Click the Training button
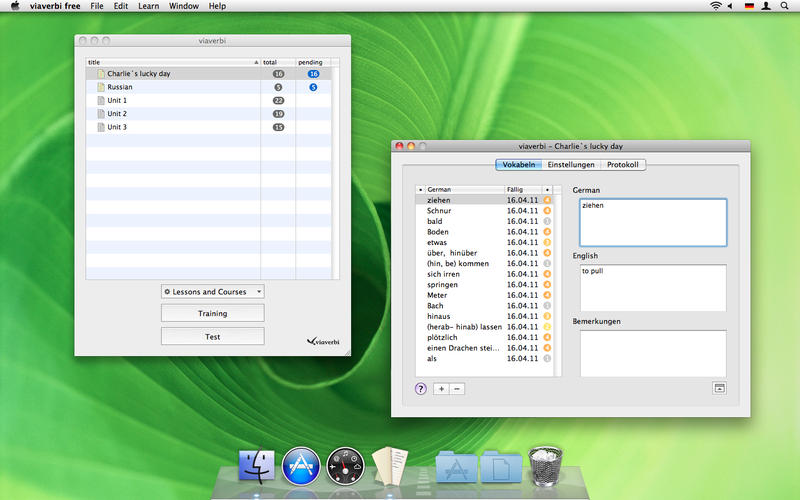Viewport: 800px width, 500px height. tap(213, 313)
